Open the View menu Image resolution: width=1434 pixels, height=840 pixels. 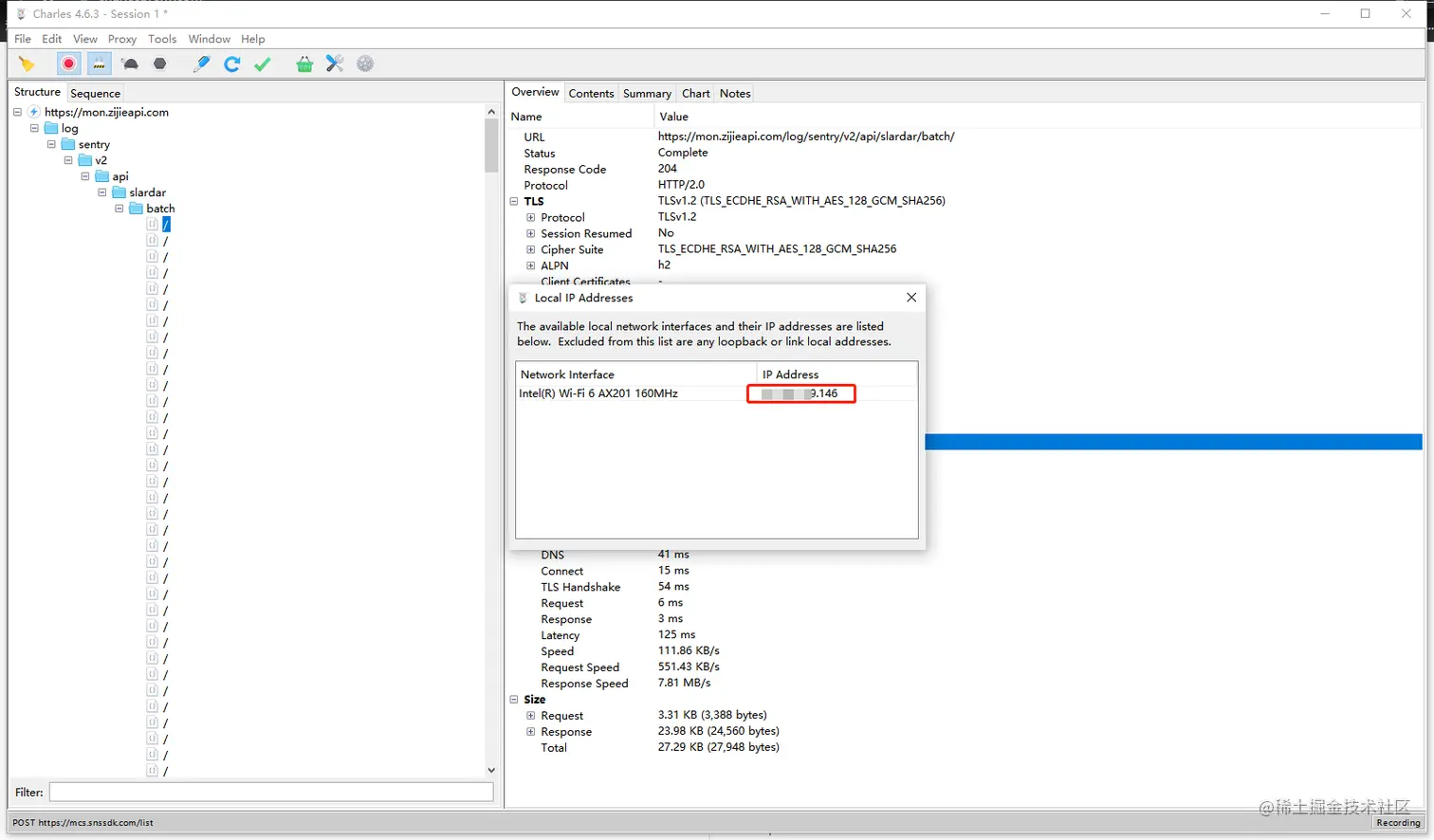(x=85, y=39)
